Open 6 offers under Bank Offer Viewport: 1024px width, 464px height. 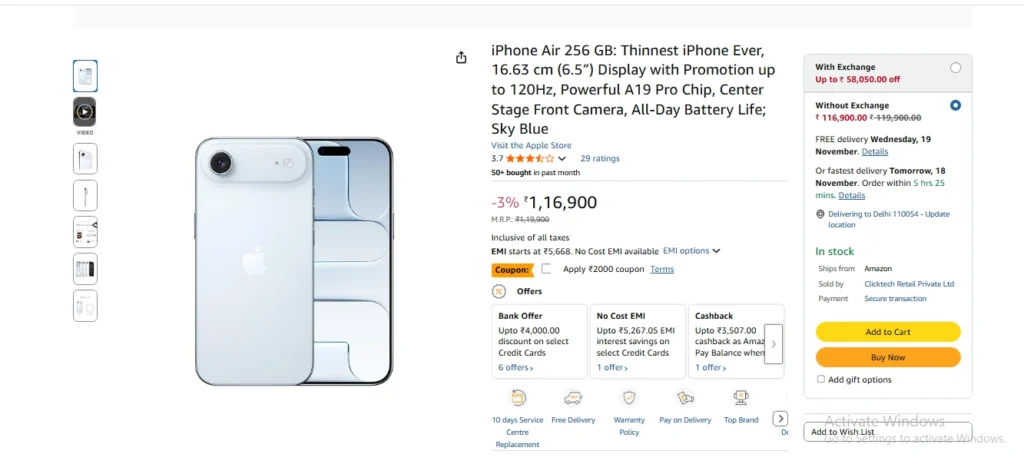516,368
